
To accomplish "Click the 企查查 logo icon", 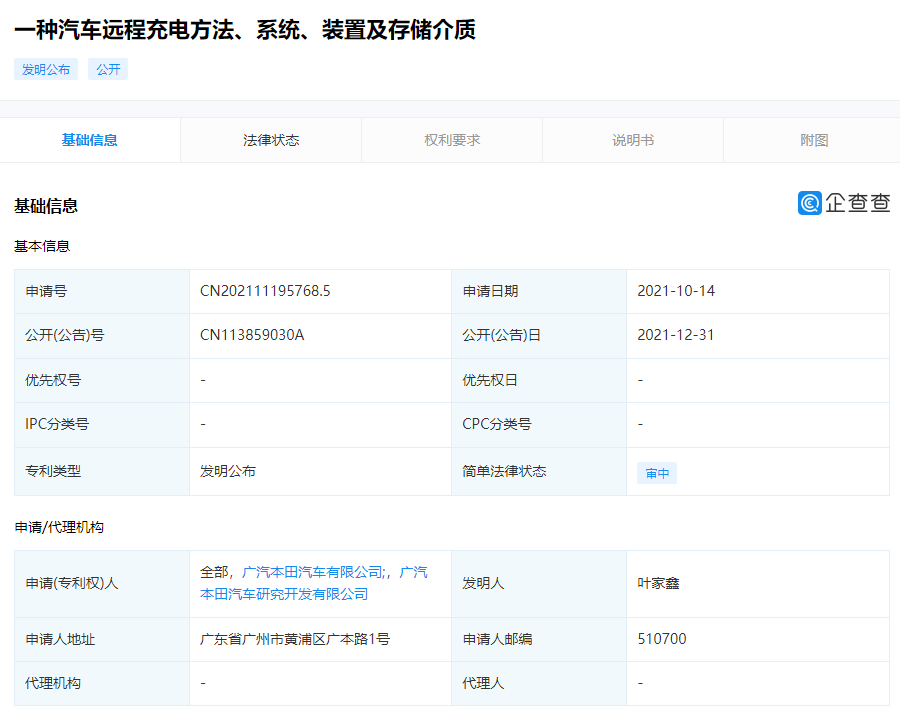I will point(810,203).
